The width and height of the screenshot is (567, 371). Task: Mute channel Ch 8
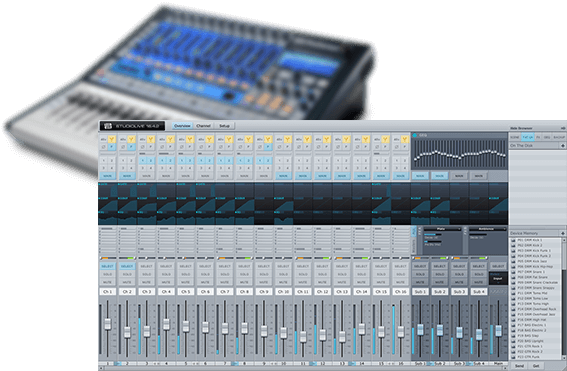pos(244,282)
